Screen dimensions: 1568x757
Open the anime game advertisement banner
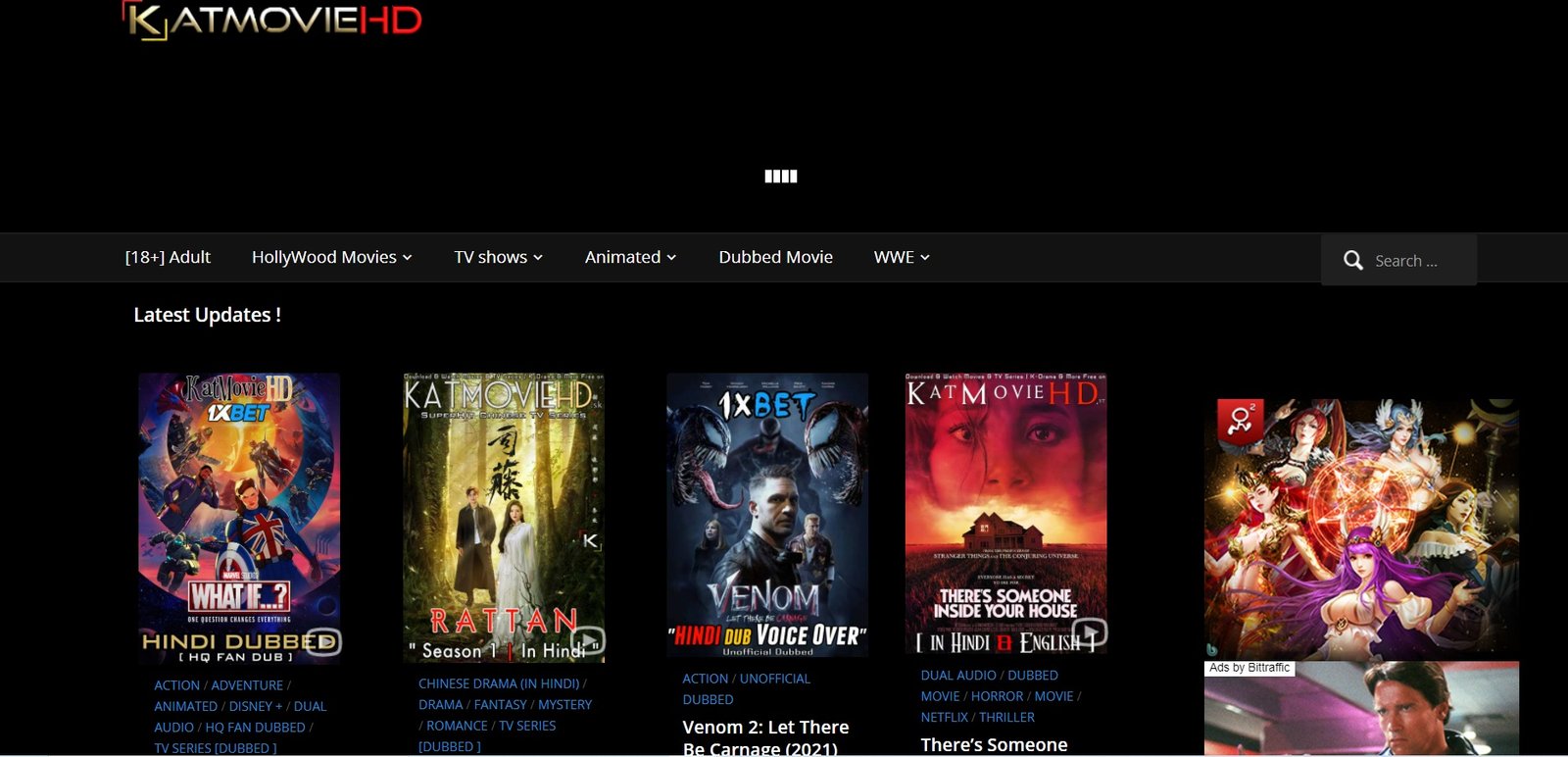[x=1361, y=530]
